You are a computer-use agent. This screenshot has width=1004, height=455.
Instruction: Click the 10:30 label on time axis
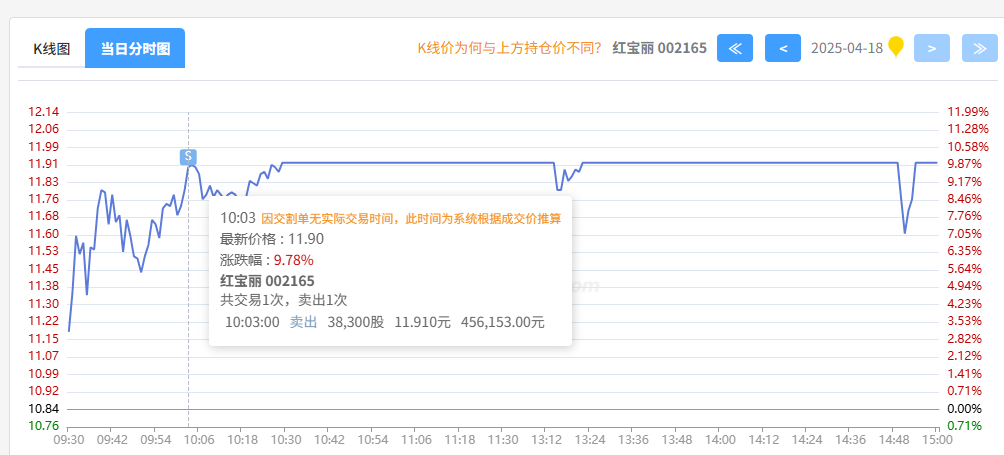coord(285,439)
